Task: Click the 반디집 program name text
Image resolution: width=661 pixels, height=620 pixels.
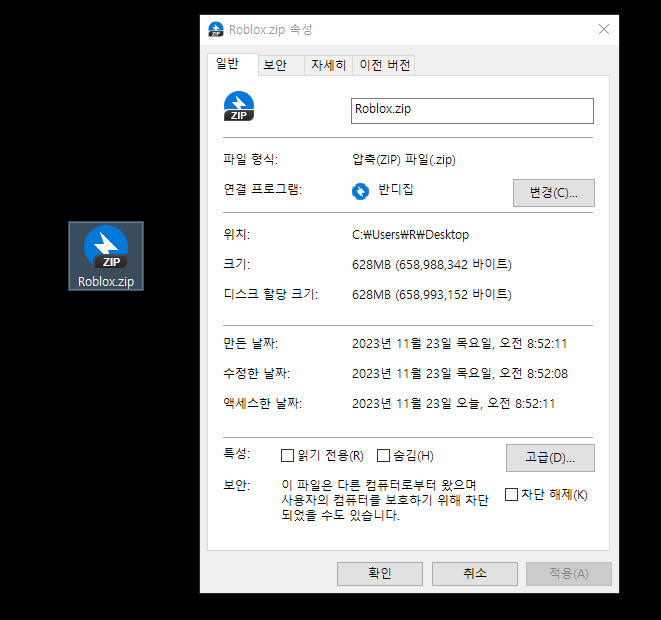Action: point(395,190)
